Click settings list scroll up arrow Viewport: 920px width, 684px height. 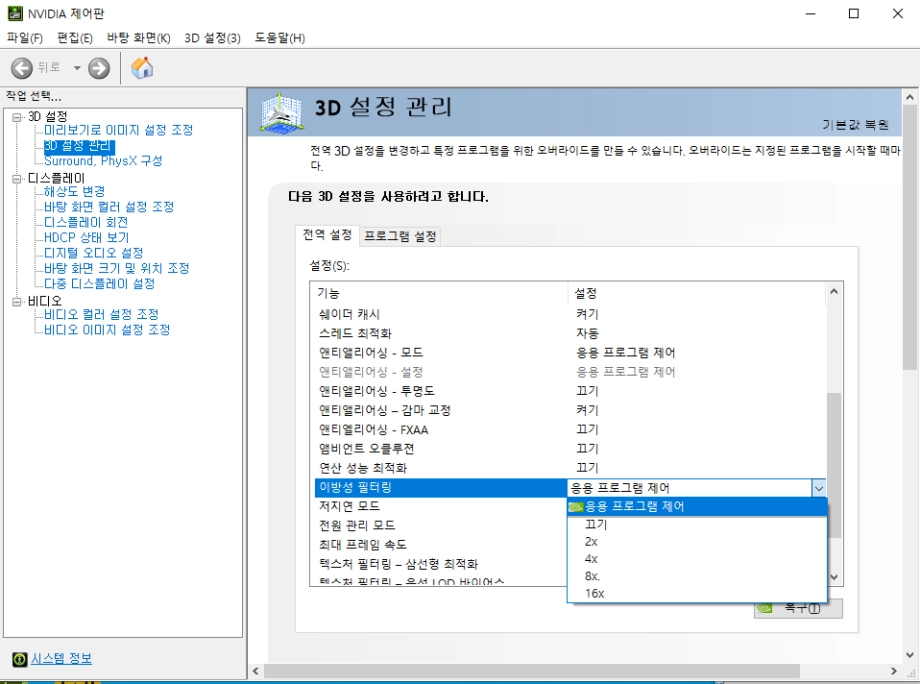pyautogui.click(x=834, y=292)
